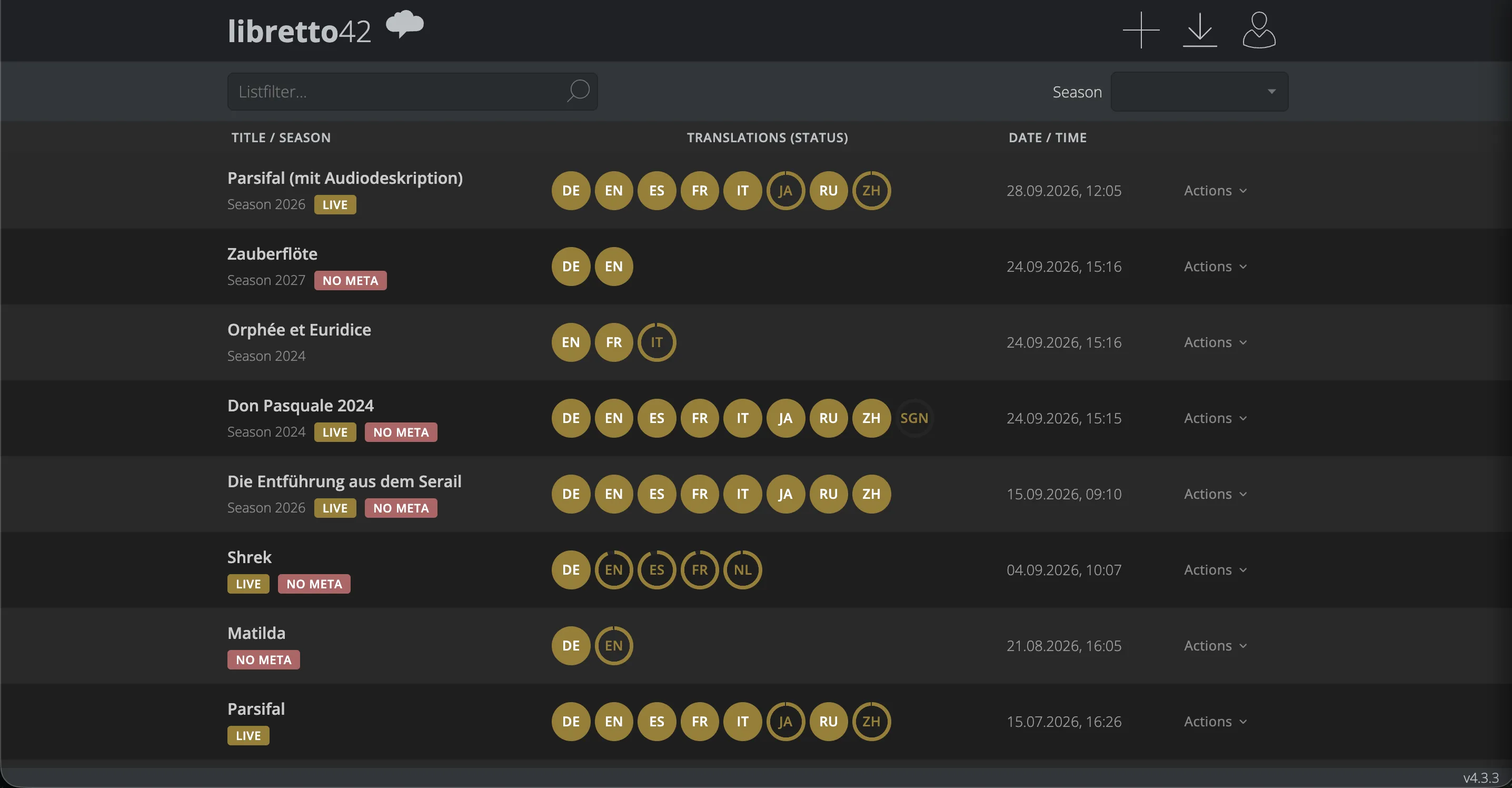Viewport: 1512px width, 788px height.
Task: Open the EN translation of Matilda
Action: click(613, 645)
